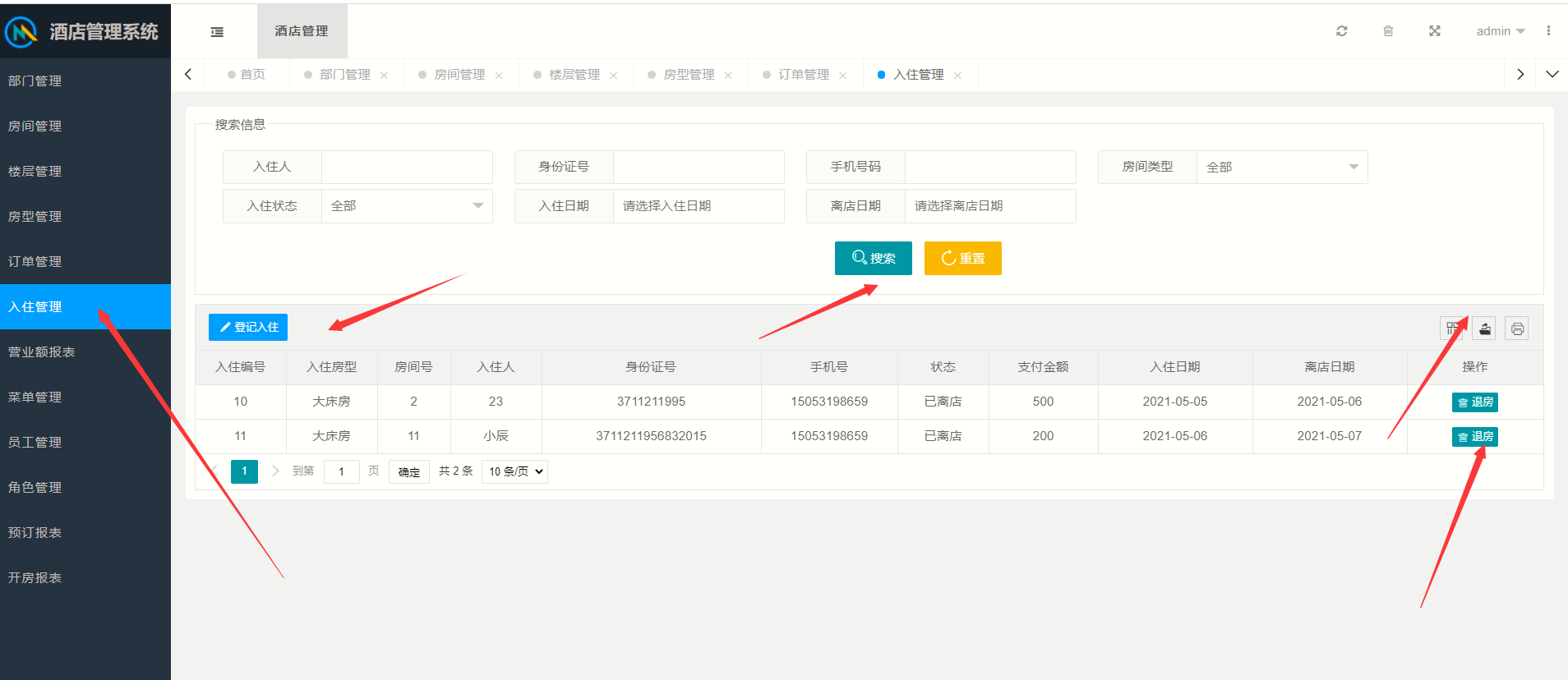Close the 楼层管理 tab
Viewport: 1568px width, 680px height.
(614, 76)
